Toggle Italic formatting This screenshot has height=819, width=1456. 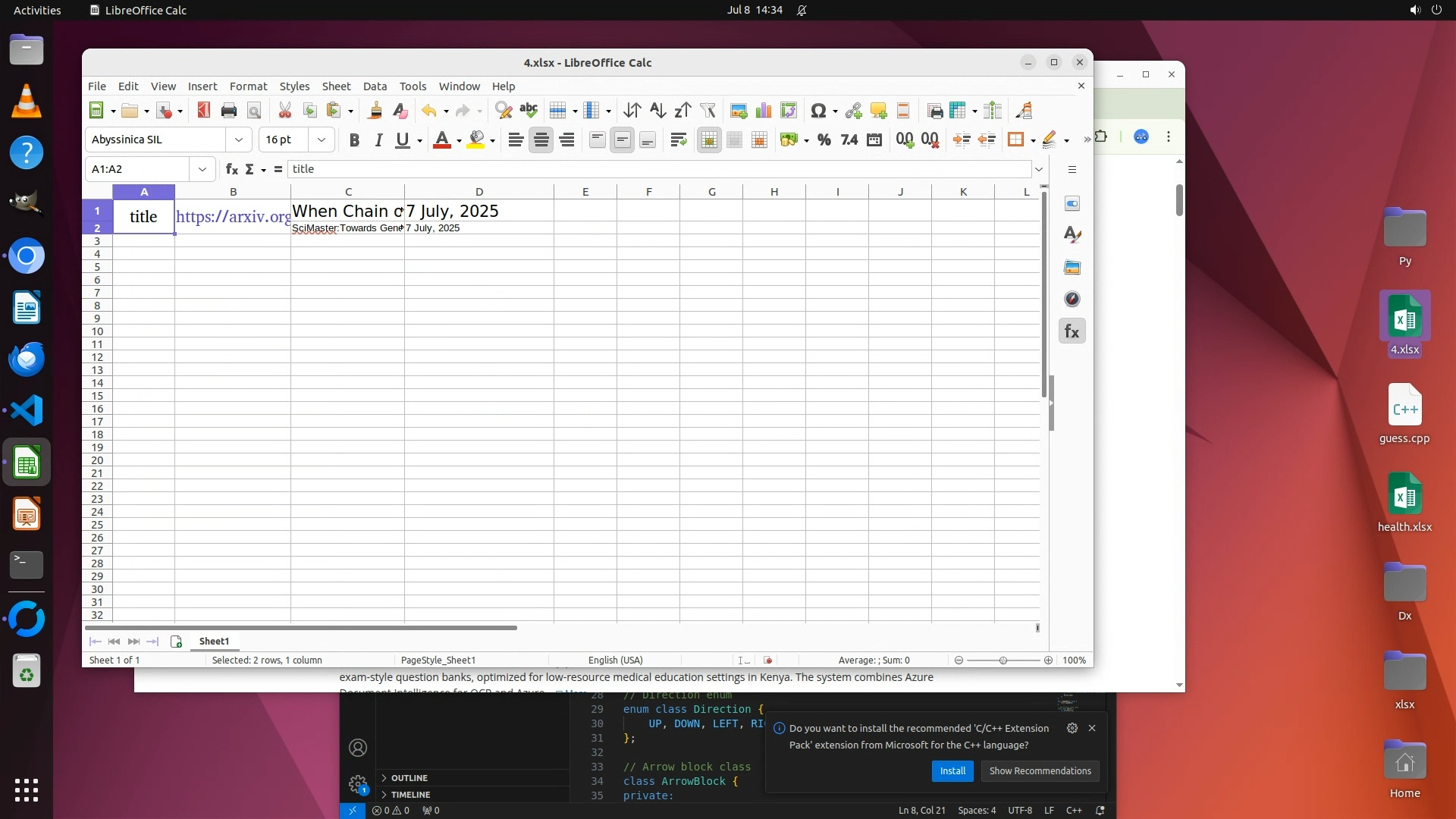coord(378,140)
